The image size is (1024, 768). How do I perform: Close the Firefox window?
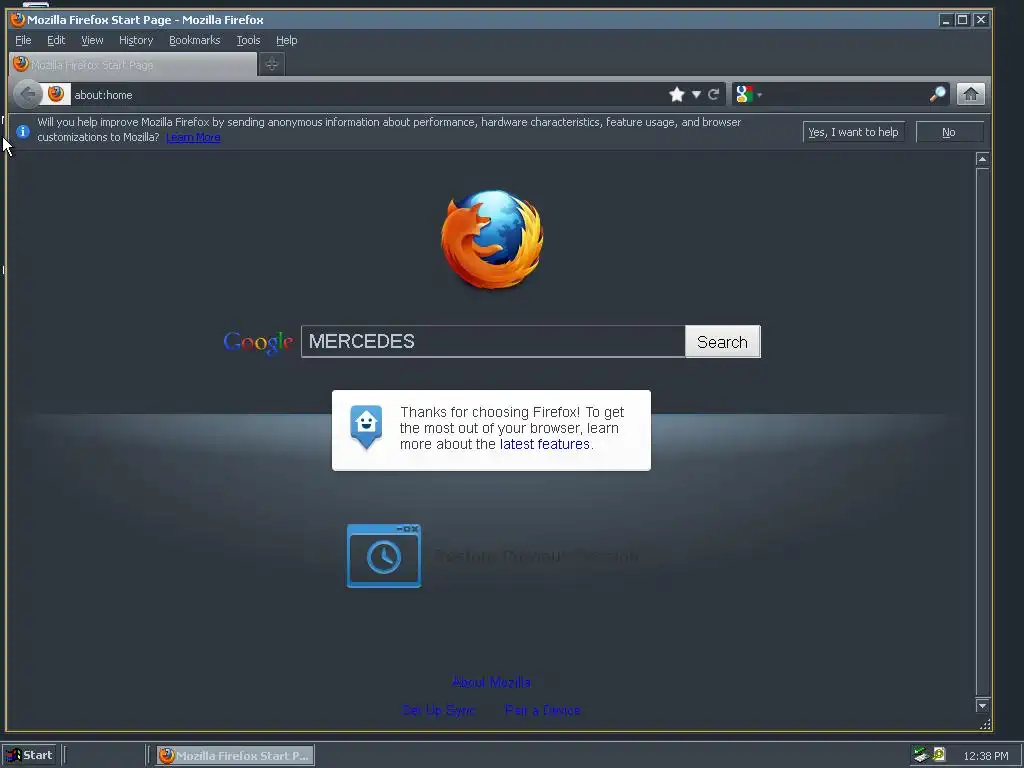980,20
